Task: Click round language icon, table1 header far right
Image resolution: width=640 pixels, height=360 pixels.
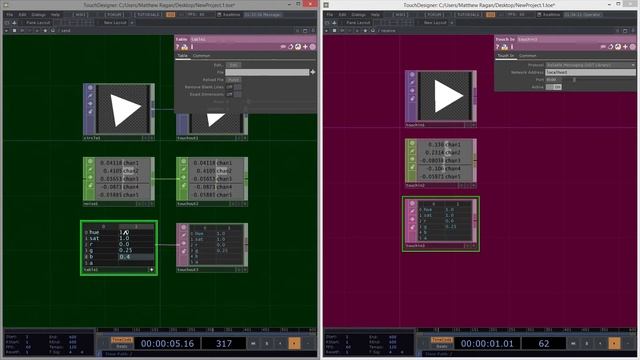Action: coord(313,47)
